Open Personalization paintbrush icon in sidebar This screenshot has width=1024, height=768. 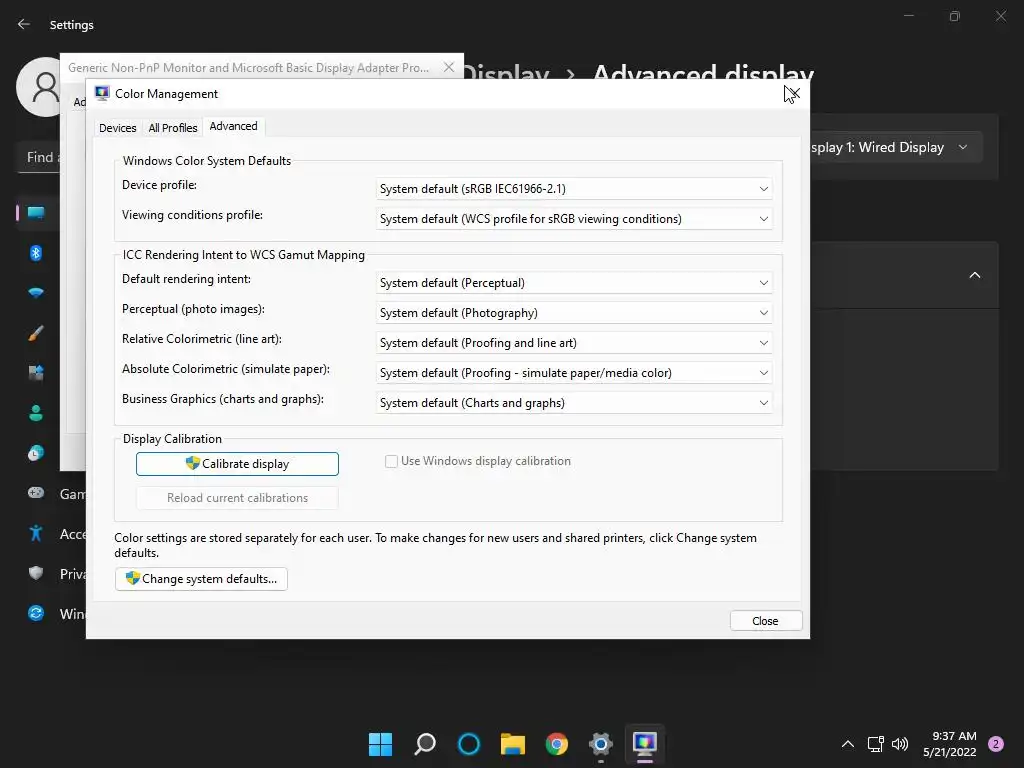pyautogui.click(x=36, y=333)
